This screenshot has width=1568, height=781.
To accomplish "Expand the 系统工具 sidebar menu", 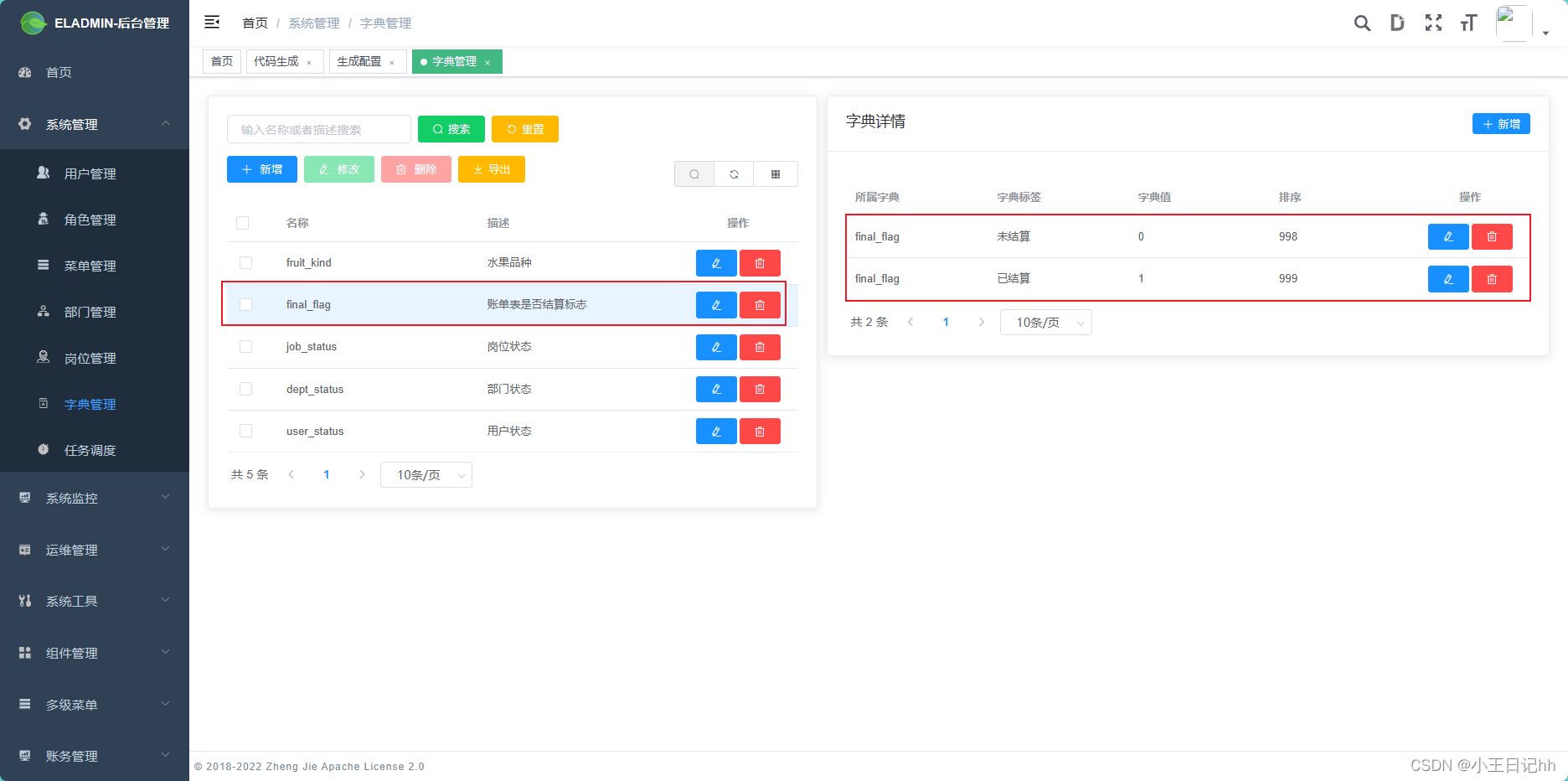I will [95, 601].
